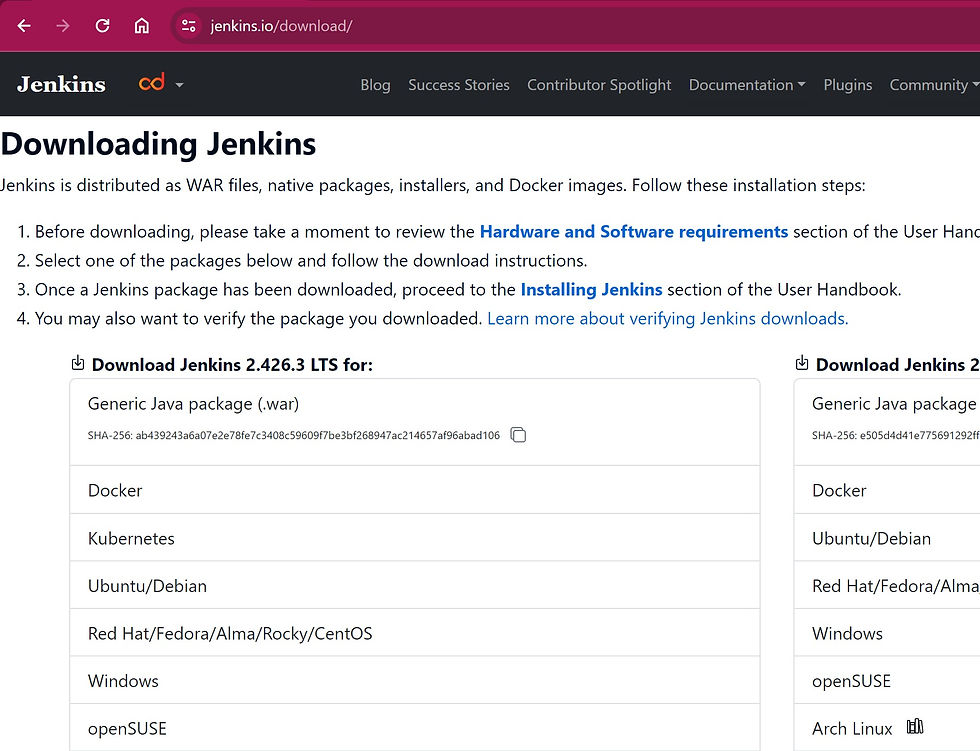The image size is (980, 751).
Task: Click the "Downloading Jenkins" page heading
Action: coord(159,144)
